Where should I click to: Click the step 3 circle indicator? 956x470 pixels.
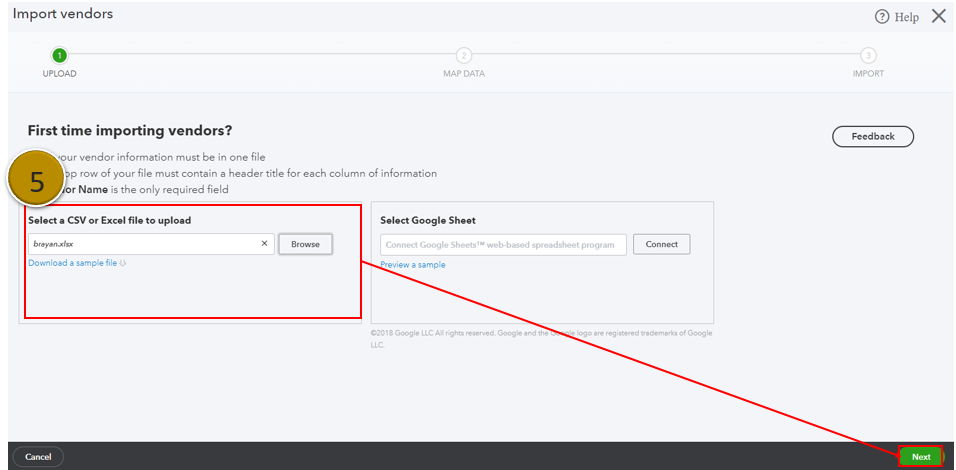tap(868, 56)
